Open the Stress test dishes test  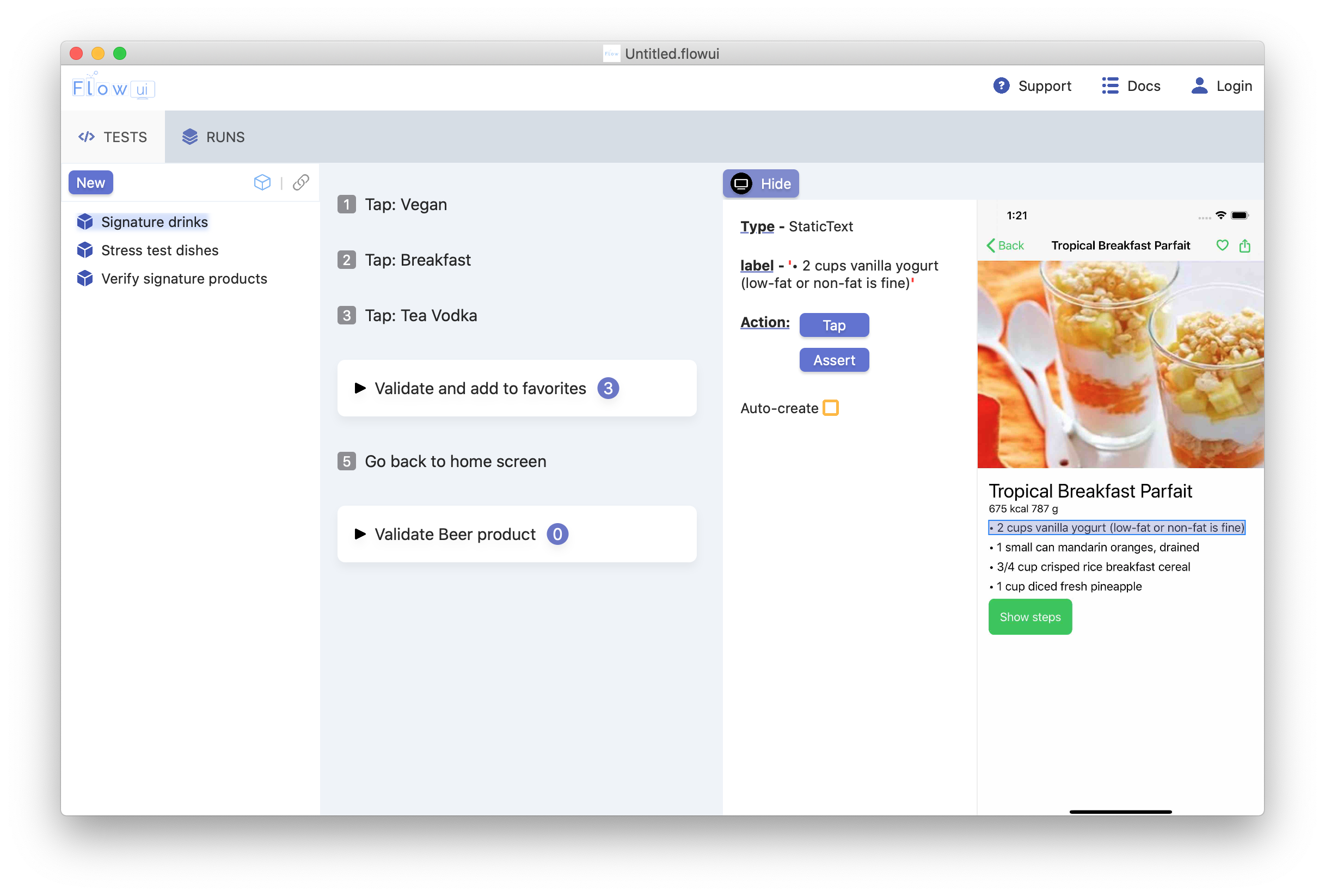(x=160, y=250)
